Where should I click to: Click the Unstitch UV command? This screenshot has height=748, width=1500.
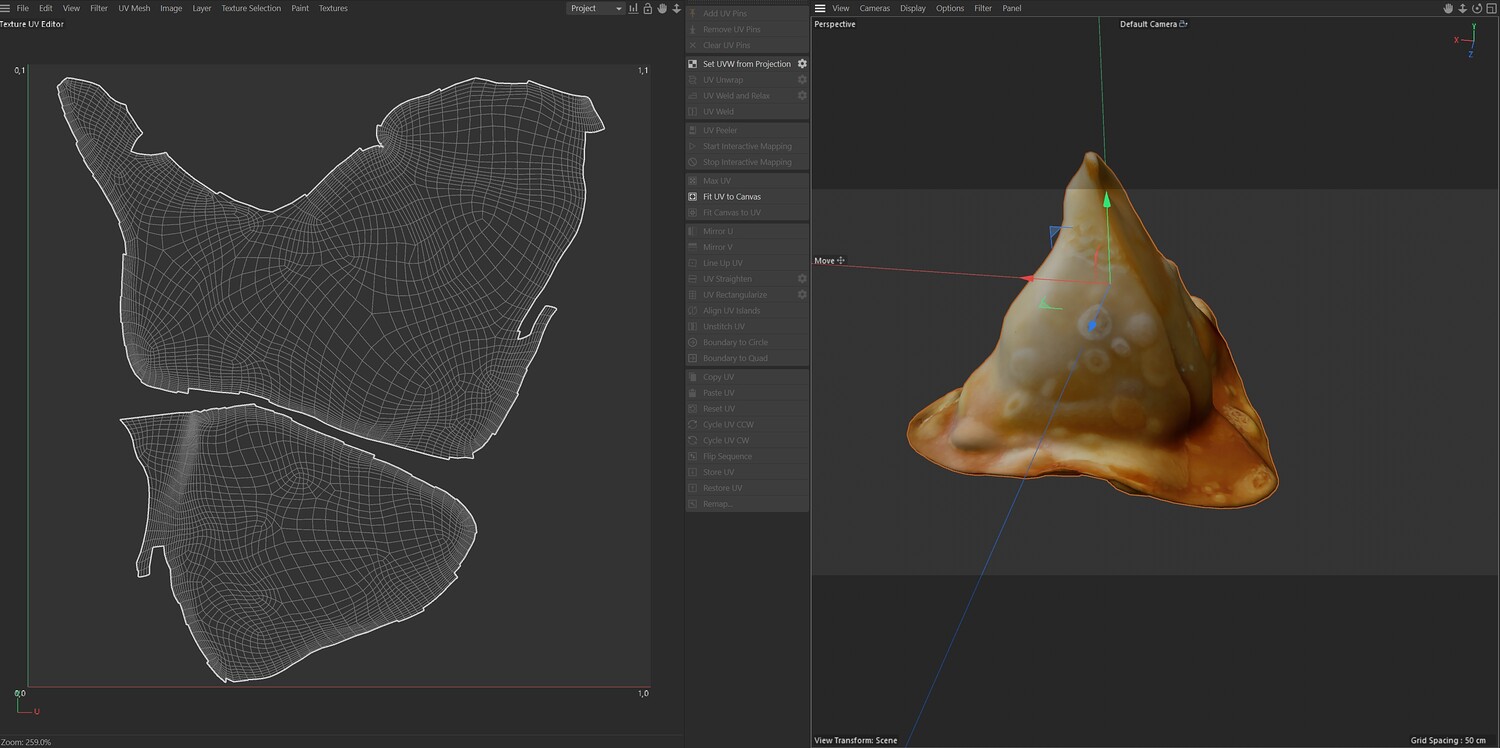point(747,327)
